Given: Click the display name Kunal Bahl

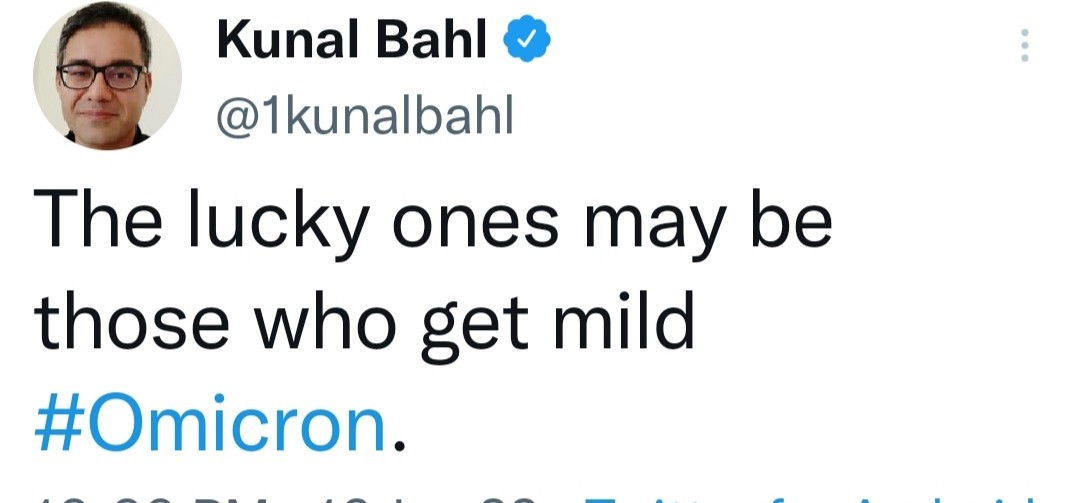Looking at the screenshot, I should 352,42.
